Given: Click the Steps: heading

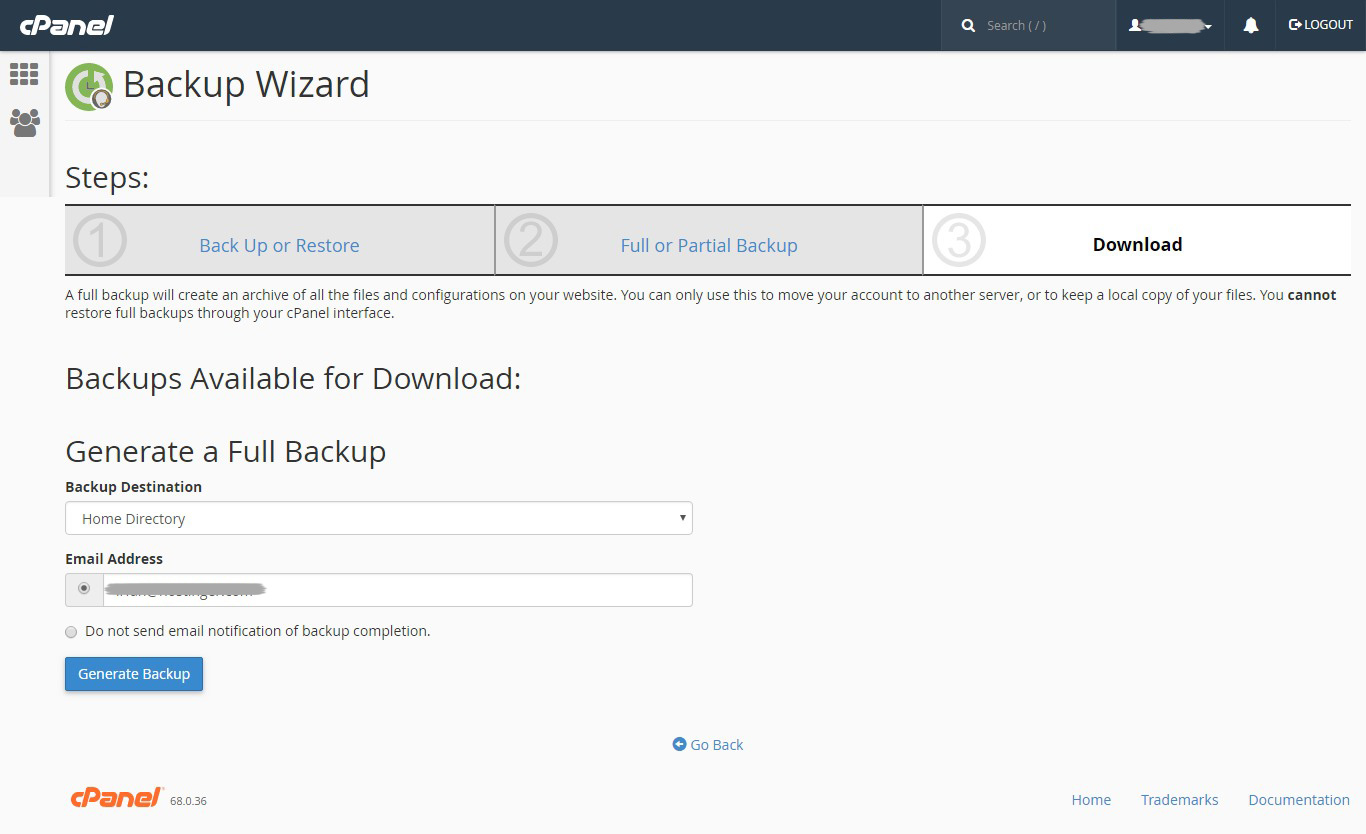Looking at the screenshot, I should pyautogui.click(x=107, y=178).
